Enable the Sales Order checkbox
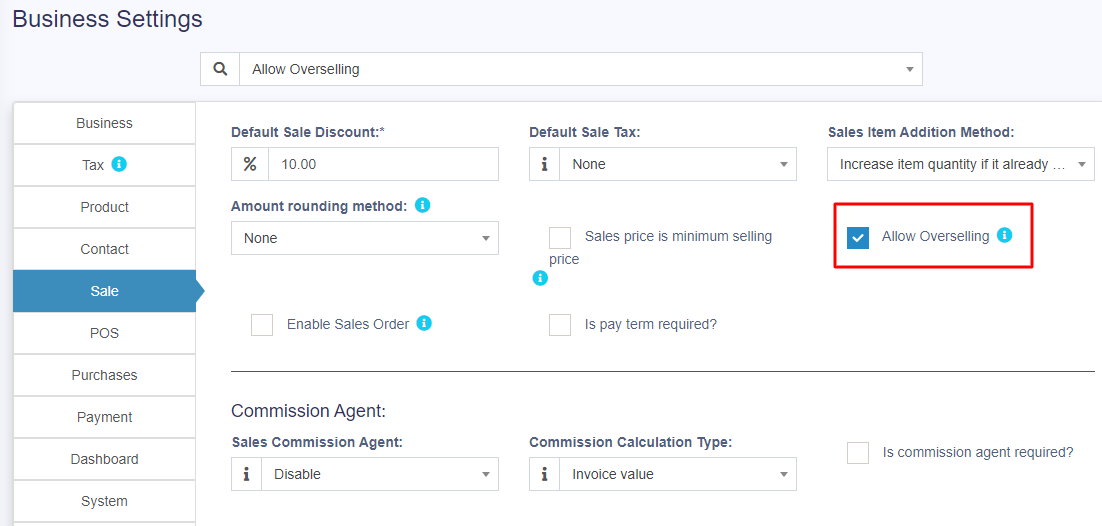Image resolution: width=1102 pixels, height=526 pixels. point(262,325)
